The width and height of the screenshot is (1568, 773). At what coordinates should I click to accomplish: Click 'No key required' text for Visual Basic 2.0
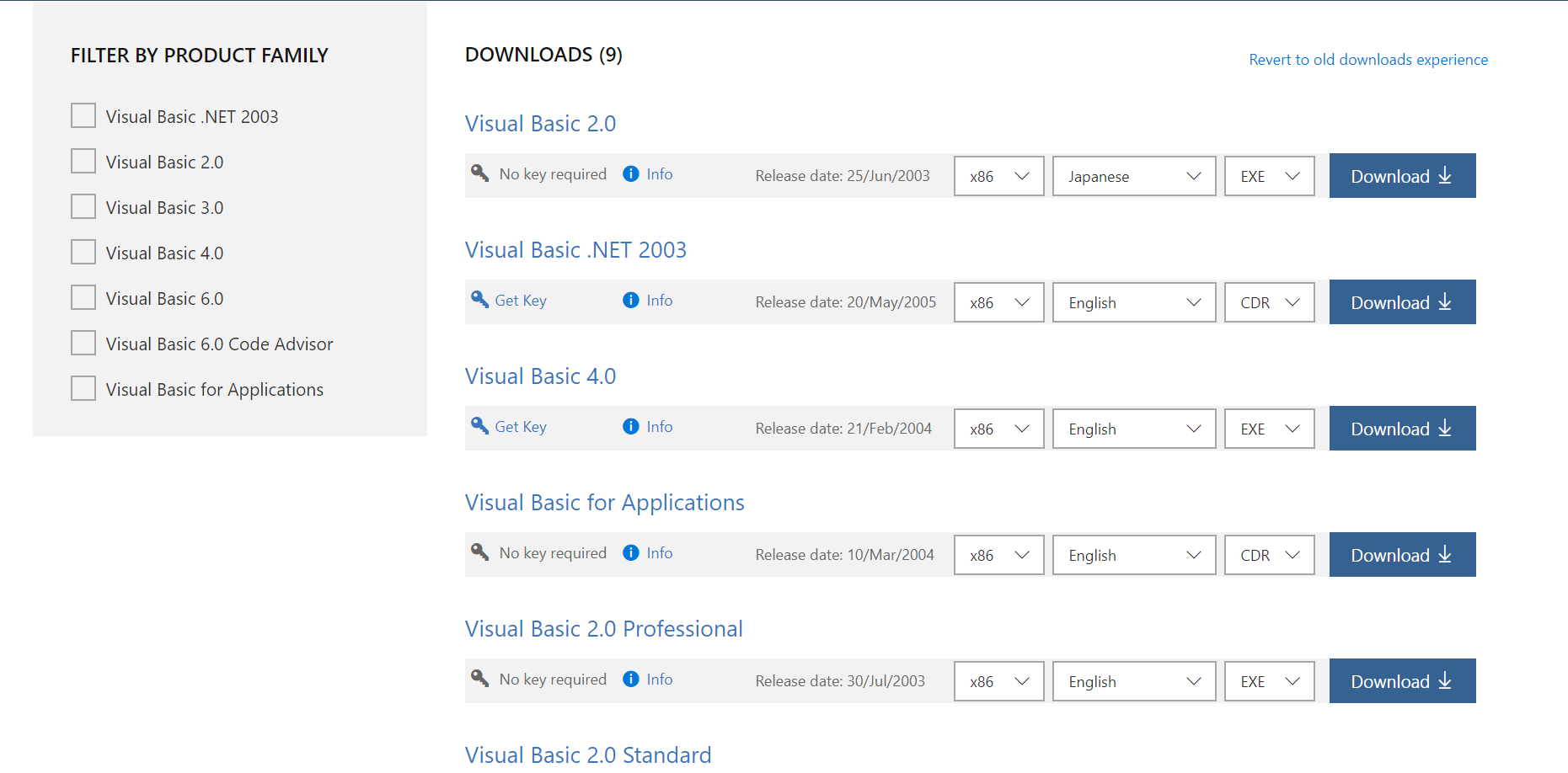coord(553,174)
